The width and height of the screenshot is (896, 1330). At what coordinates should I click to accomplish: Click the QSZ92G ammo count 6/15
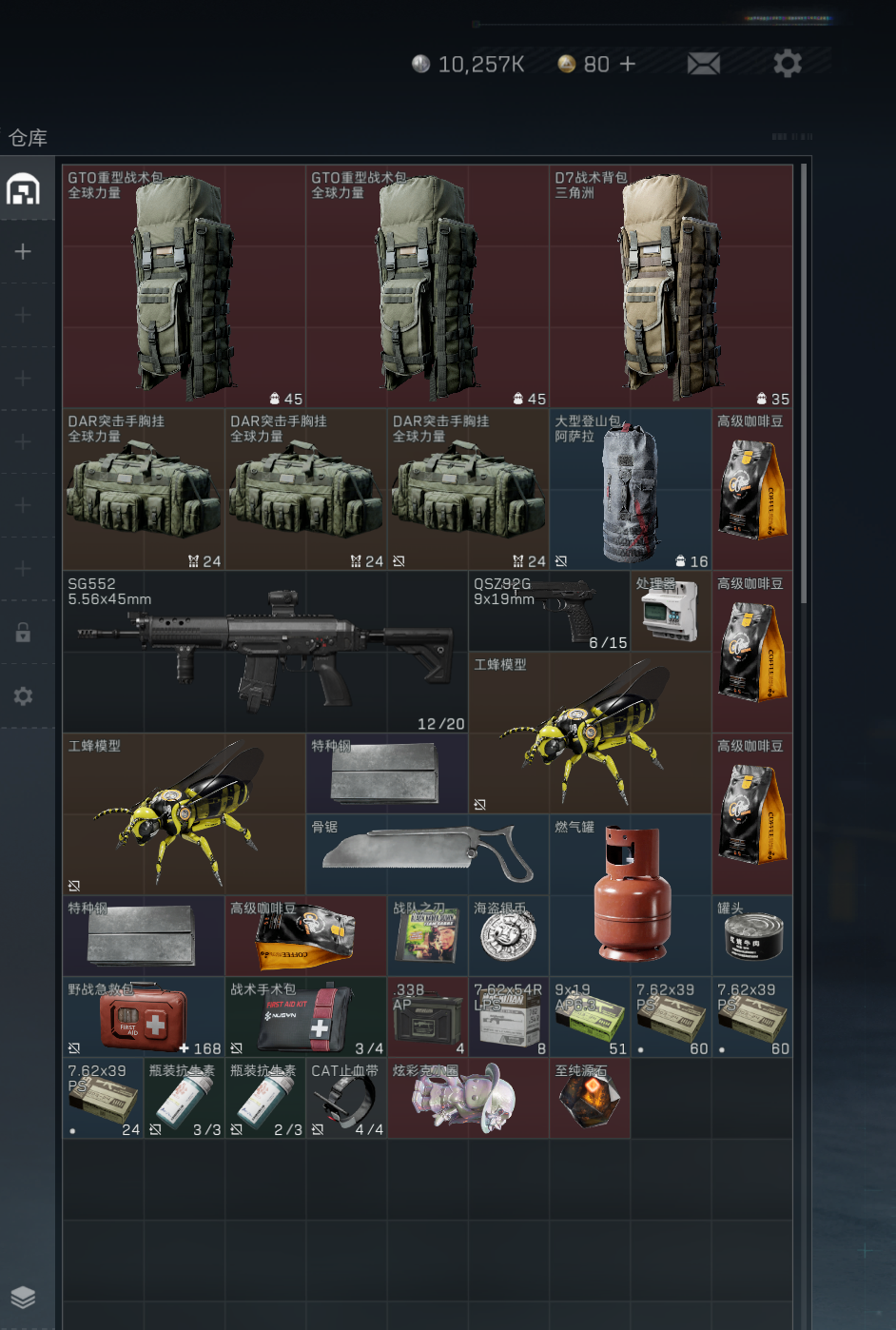click(x=608, y=642)
